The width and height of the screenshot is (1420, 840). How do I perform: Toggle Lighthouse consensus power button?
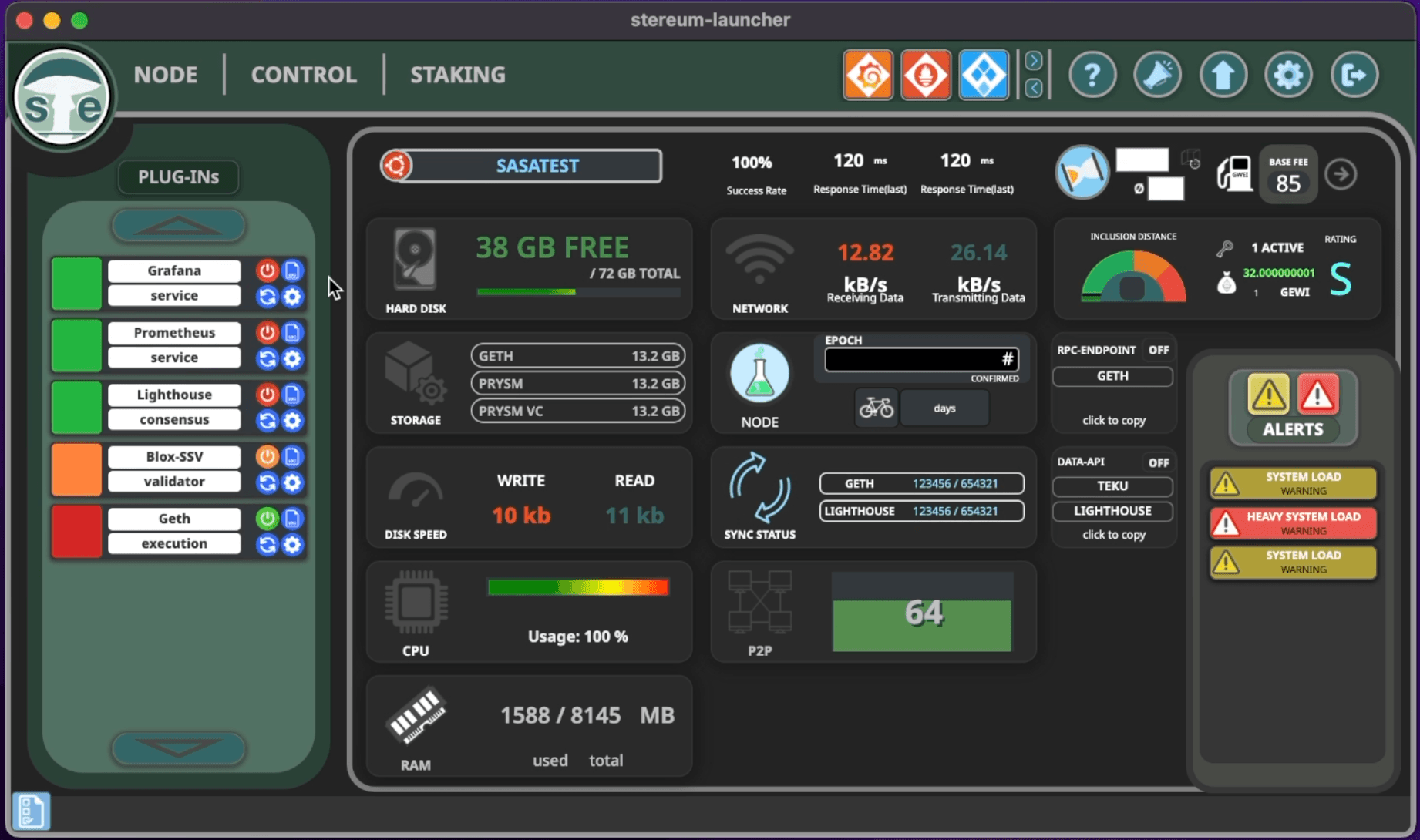point(267,395)
